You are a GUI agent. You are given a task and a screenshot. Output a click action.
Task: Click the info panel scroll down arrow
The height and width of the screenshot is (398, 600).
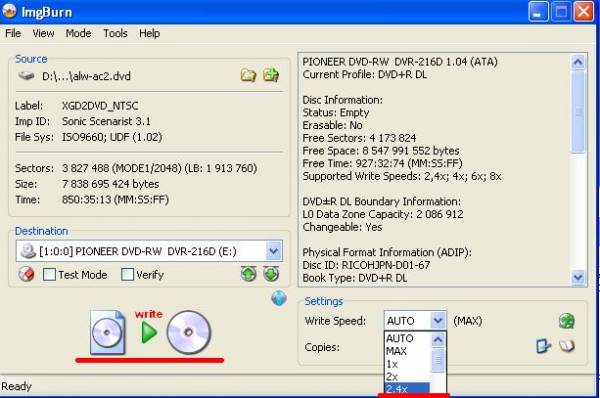[578, 277]
